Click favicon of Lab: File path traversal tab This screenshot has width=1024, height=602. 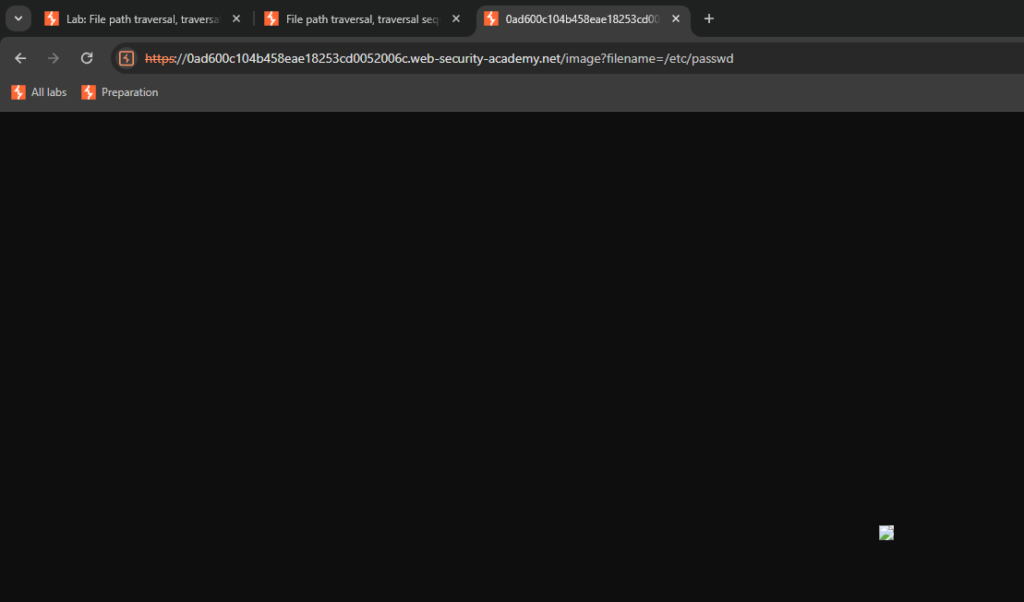point(52,19)
